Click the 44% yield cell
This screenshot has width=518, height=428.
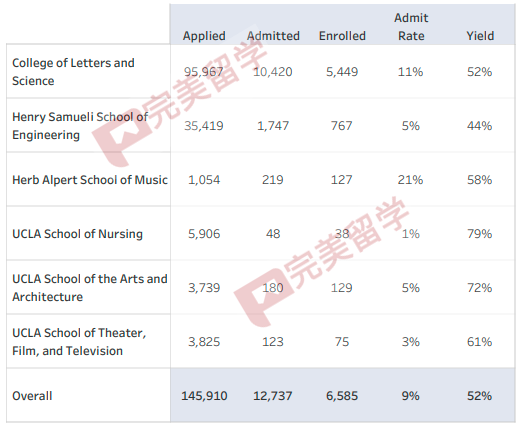point(479,126)
